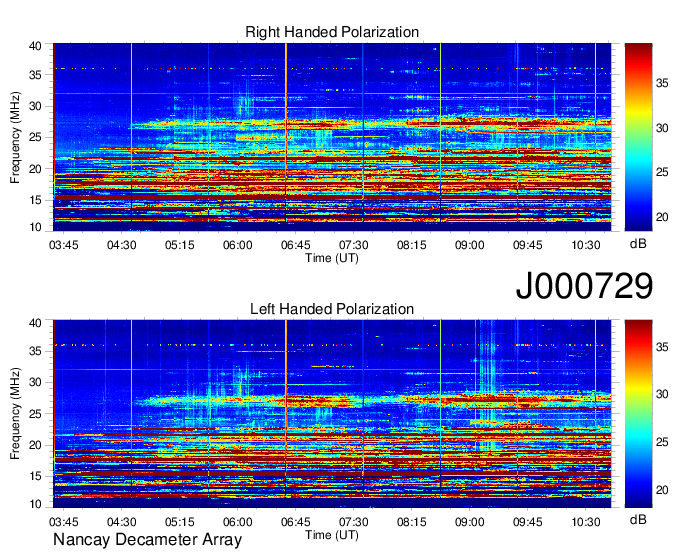
Task: Click the 35 dB tick on Right Handed color bar
Action: pyautogui.click(x=662, y=83)
